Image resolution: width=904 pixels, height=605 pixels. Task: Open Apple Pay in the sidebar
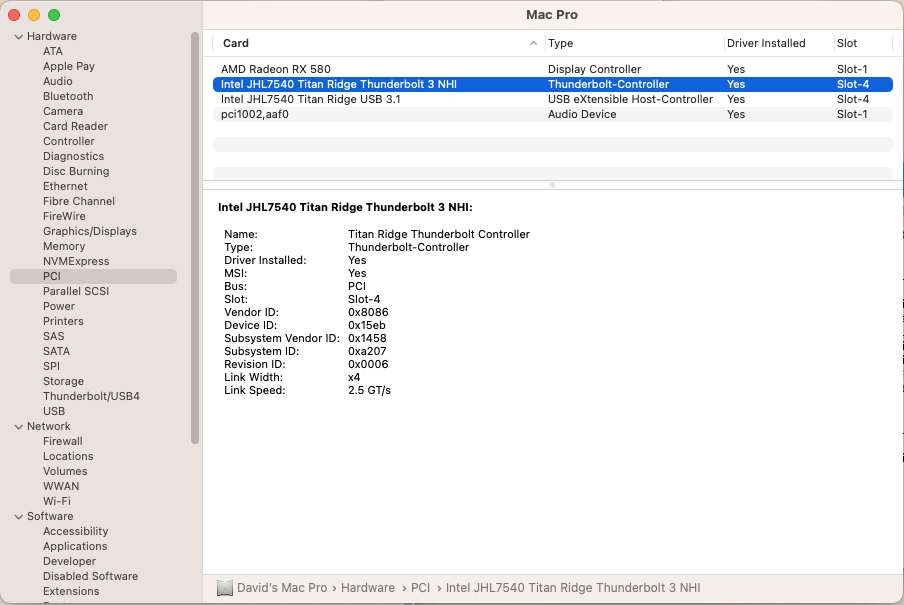click(x=69, y=66)
